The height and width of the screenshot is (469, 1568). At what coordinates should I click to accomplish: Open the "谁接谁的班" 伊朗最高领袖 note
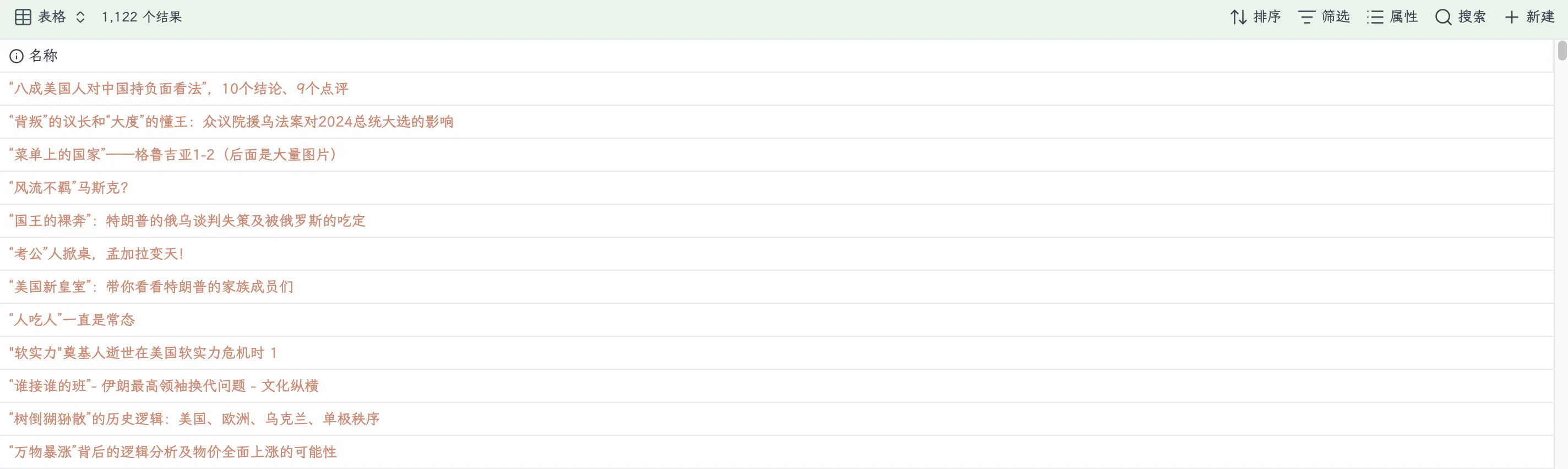coord(164,386)
